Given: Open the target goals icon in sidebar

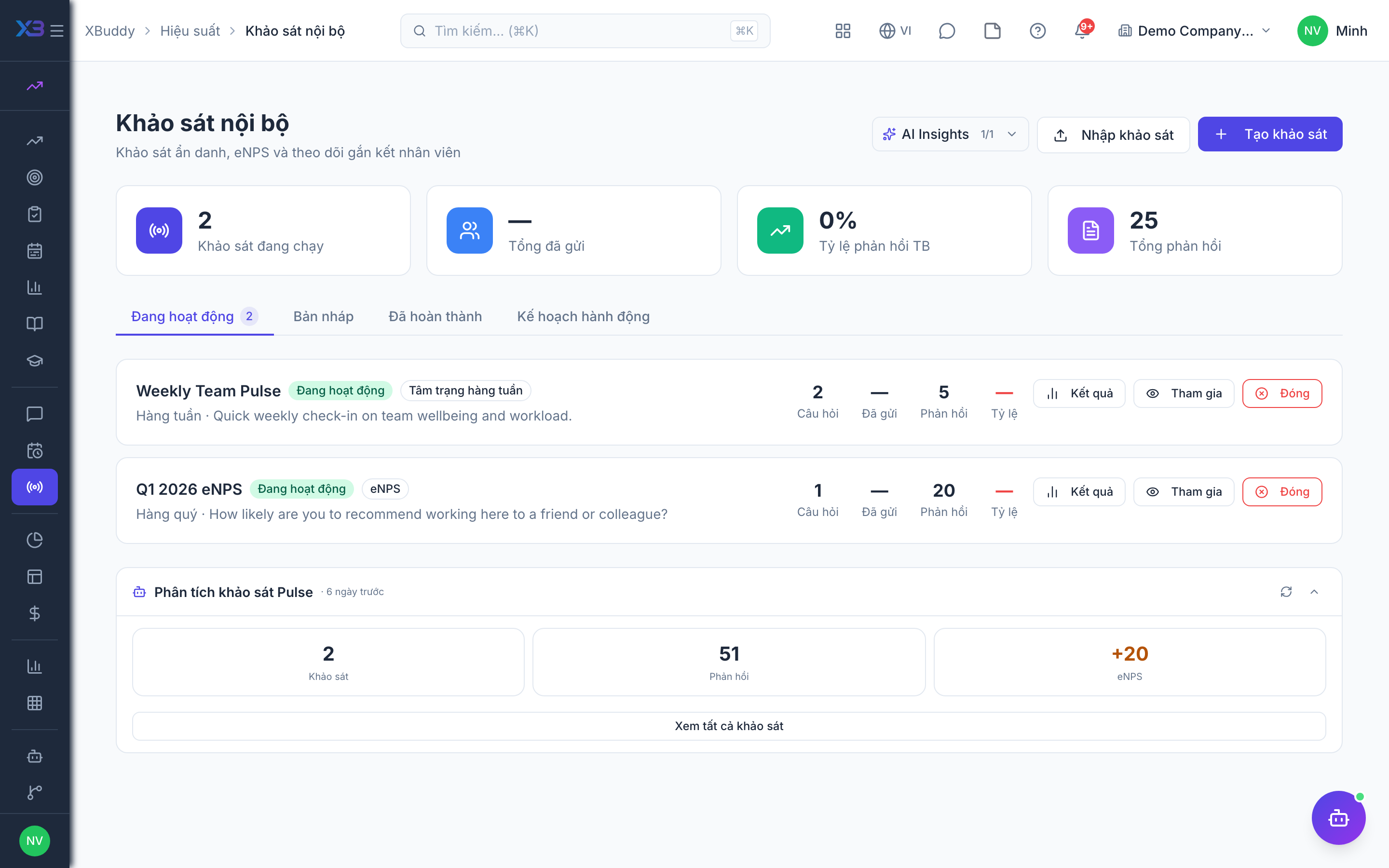Looking at the screenshot, I should [34, 177].
